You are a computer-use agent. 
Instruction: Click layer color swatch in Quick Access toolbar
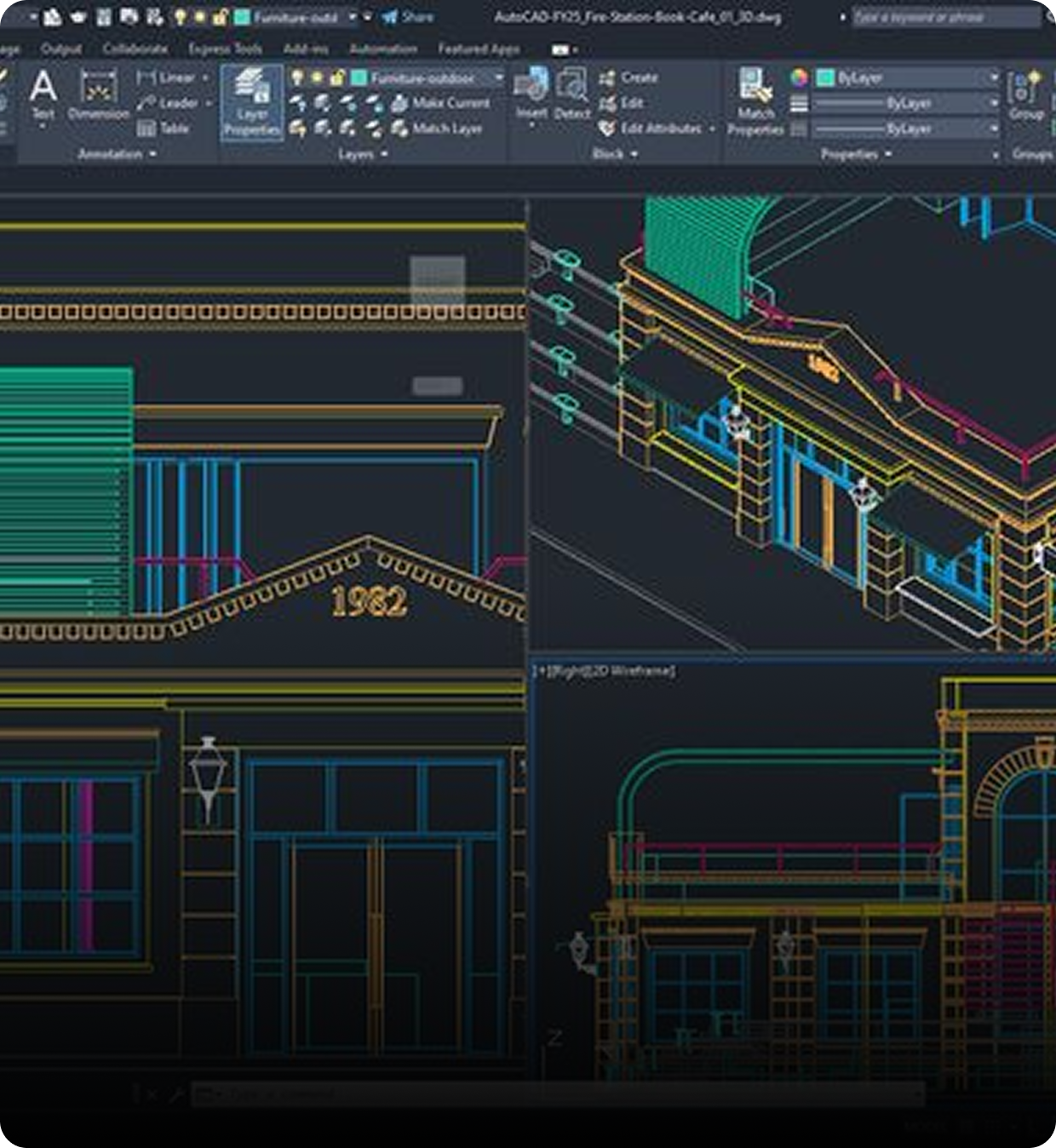click(x=242, y=17)
